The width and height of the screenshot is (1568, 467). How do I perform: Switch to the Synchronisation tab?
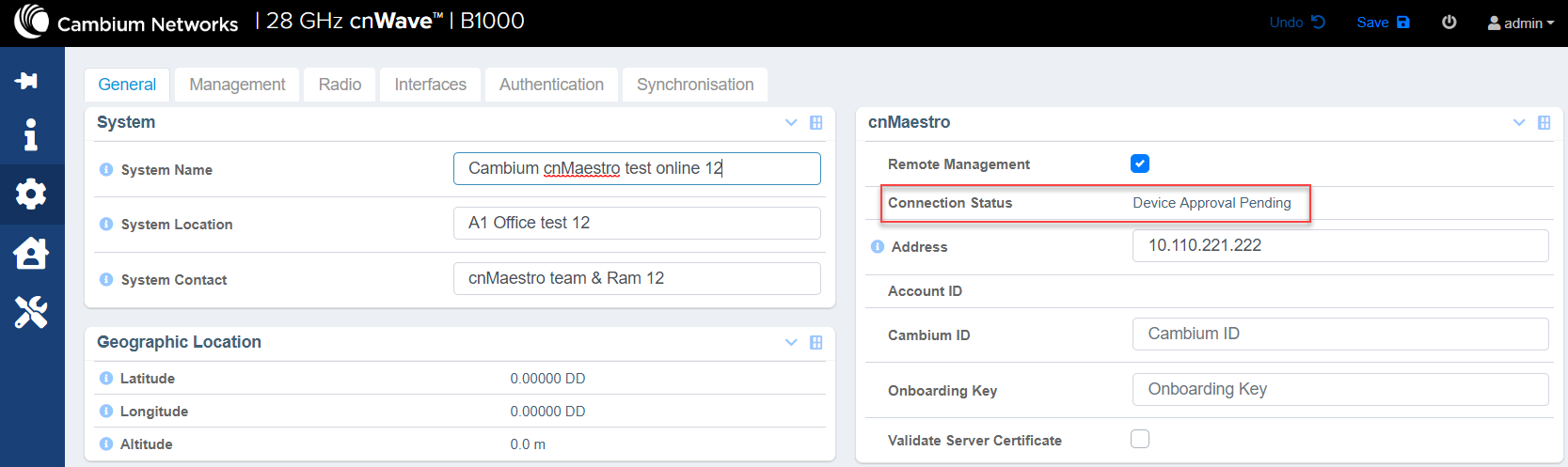[x=695, y=85]
